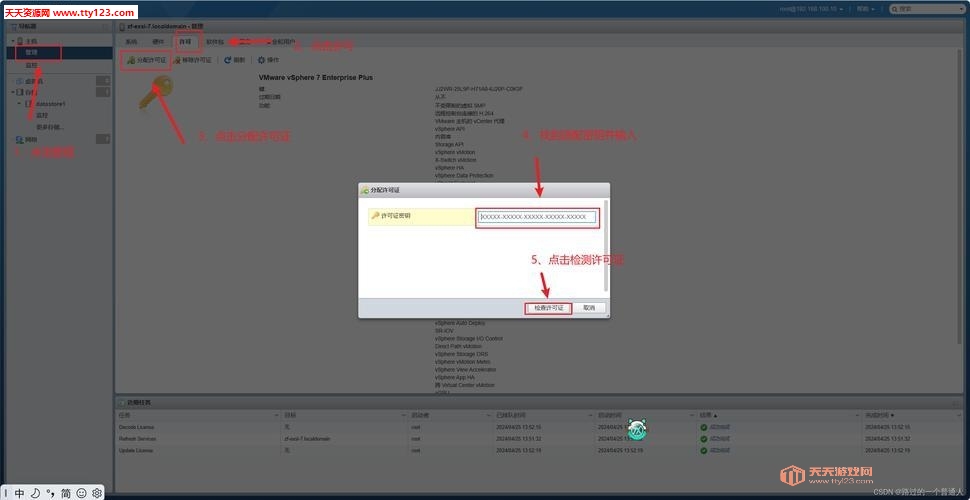Toggle the IME half-moon width icon
The image size is (970, 500).
35,493
